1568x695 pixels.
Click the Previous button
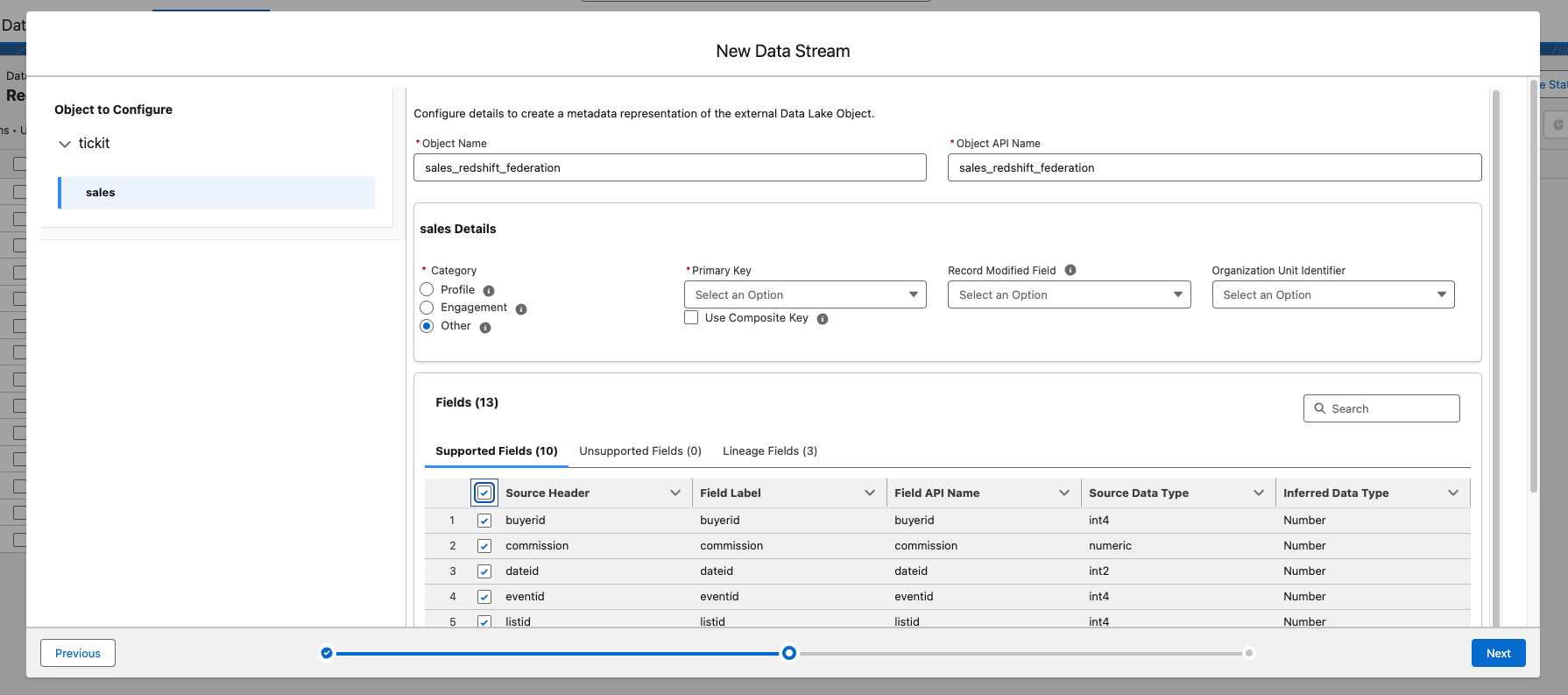pos(78,653)
